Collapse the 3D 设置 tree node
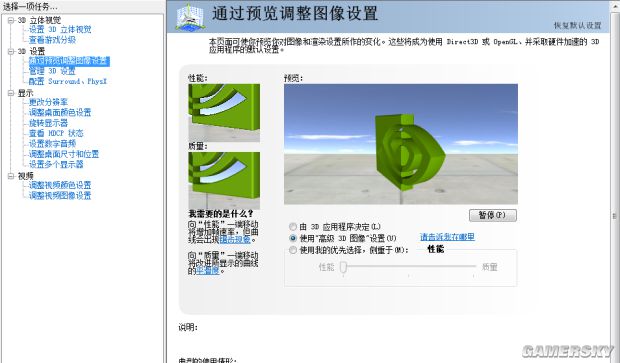Viewport: 620px width, 363px height. [x=11, y=51]
